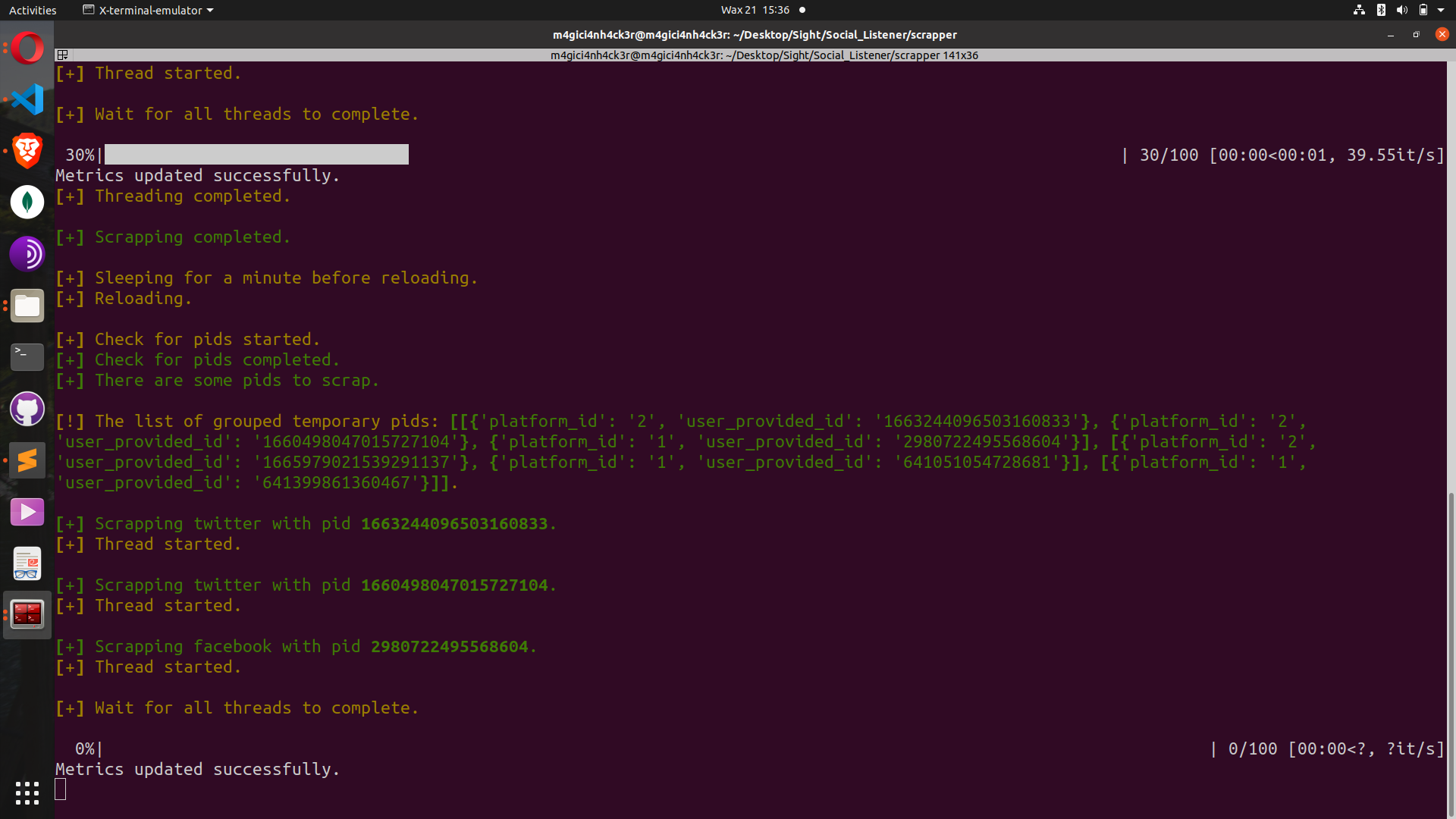
Task: Click the volume icon in top bar
Action: tap(1401, 10)
